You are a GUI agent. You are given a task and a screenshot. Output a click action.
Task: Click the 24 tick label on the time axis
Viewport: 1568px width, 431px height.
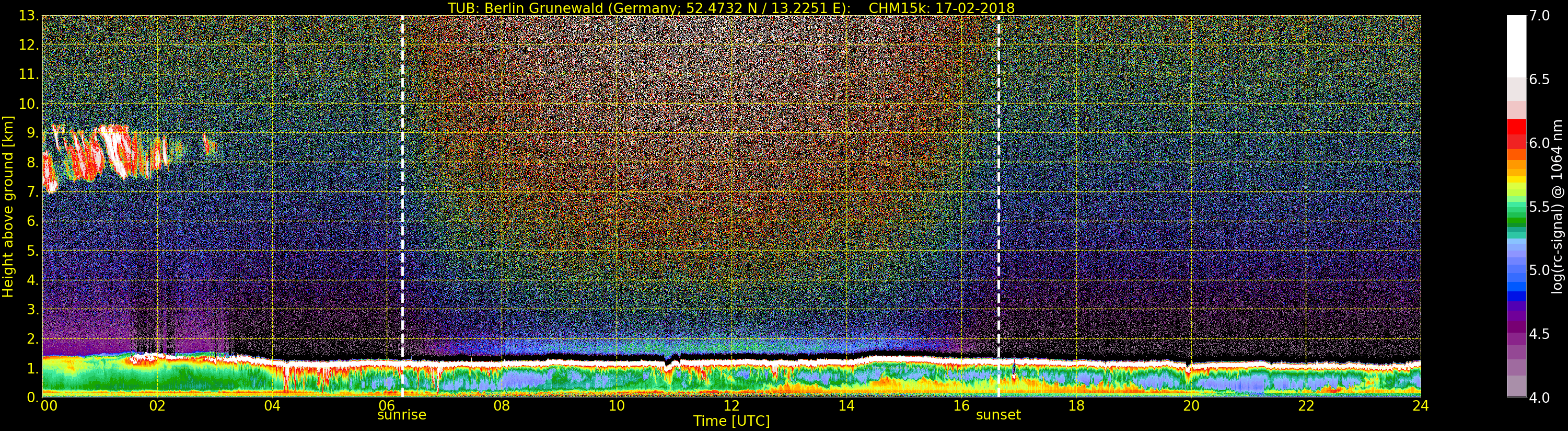(1420, 406)
